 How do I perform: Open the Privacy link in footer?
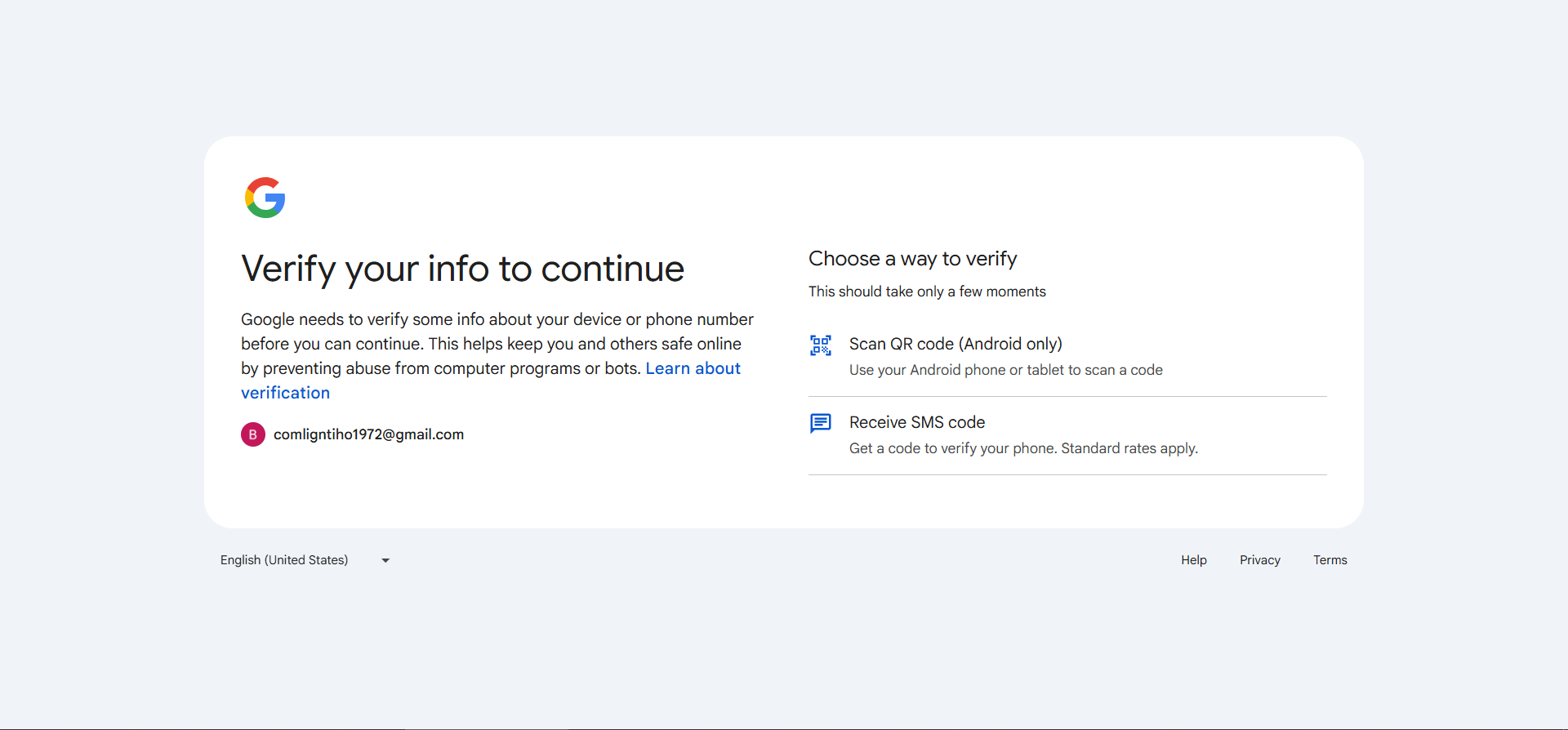[x=1259, y=560]
